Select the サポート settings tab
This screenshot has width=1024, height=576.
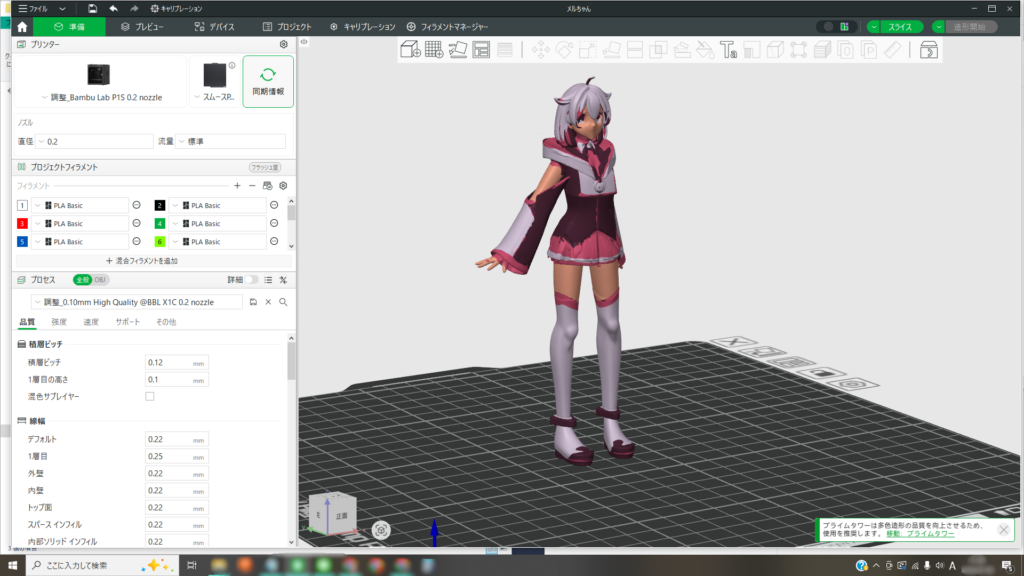(127, 322)
